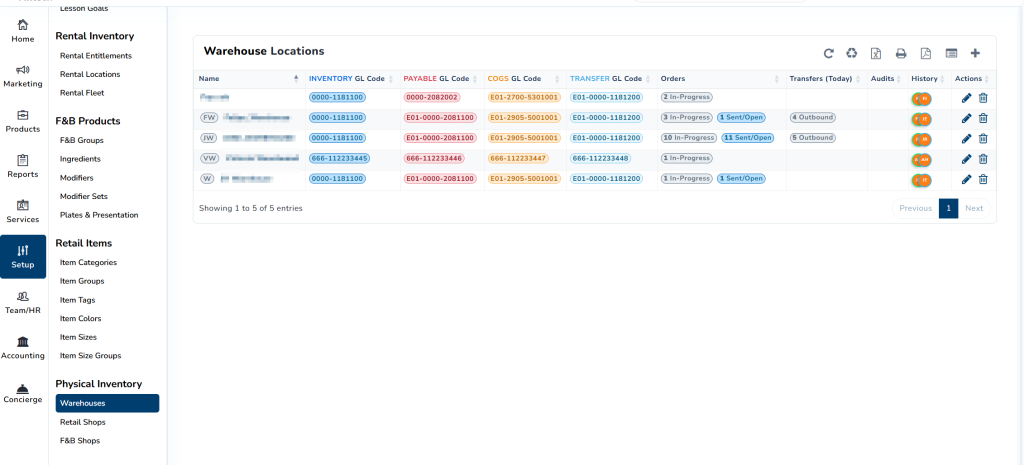
Task: Sort by INVENTORY GL Code column
Action: tap(346, 78)
